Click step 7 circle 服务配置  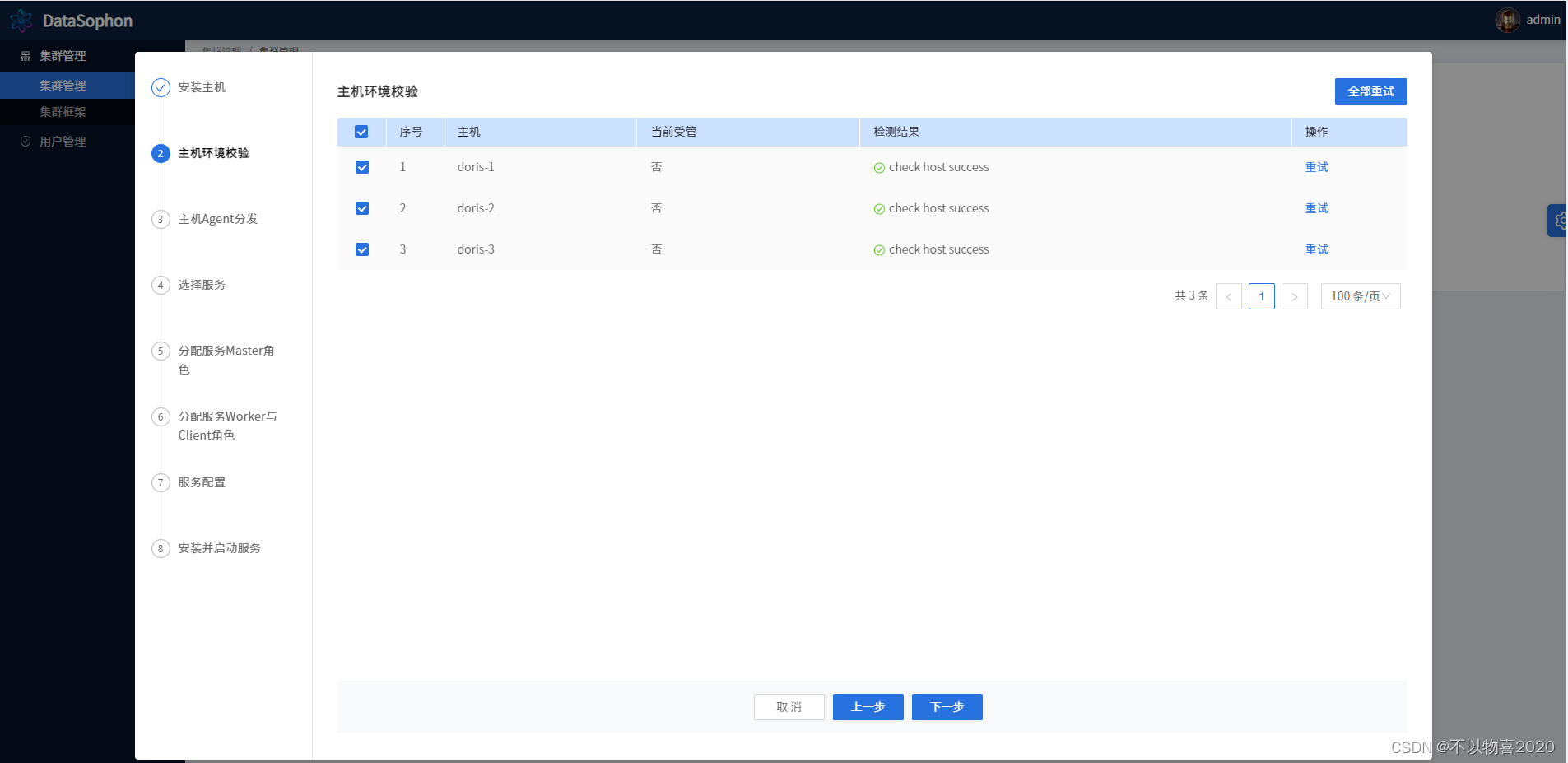click(161, 482)
